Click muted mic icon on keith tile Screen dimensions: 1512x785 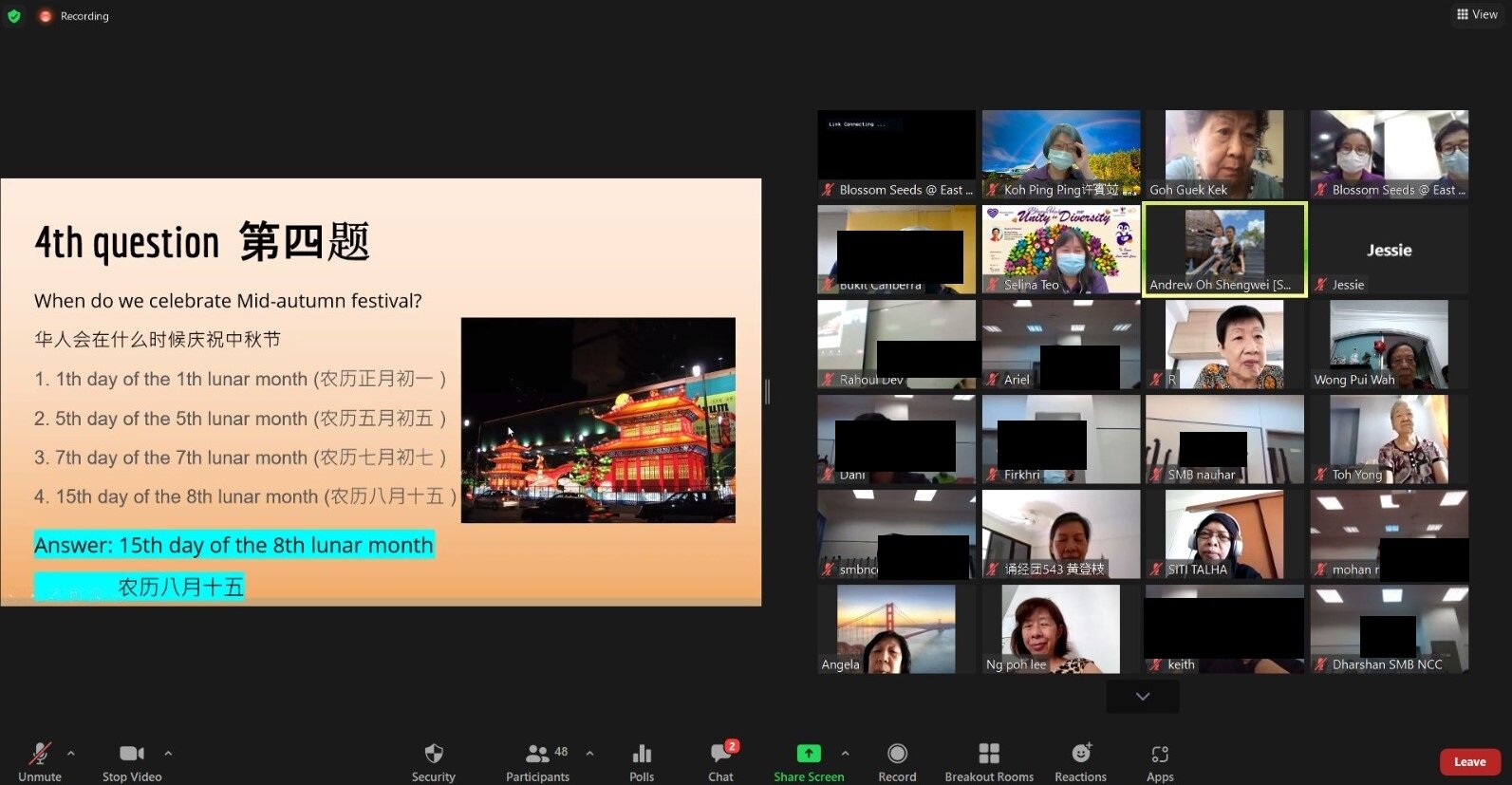click(1156, 664)
